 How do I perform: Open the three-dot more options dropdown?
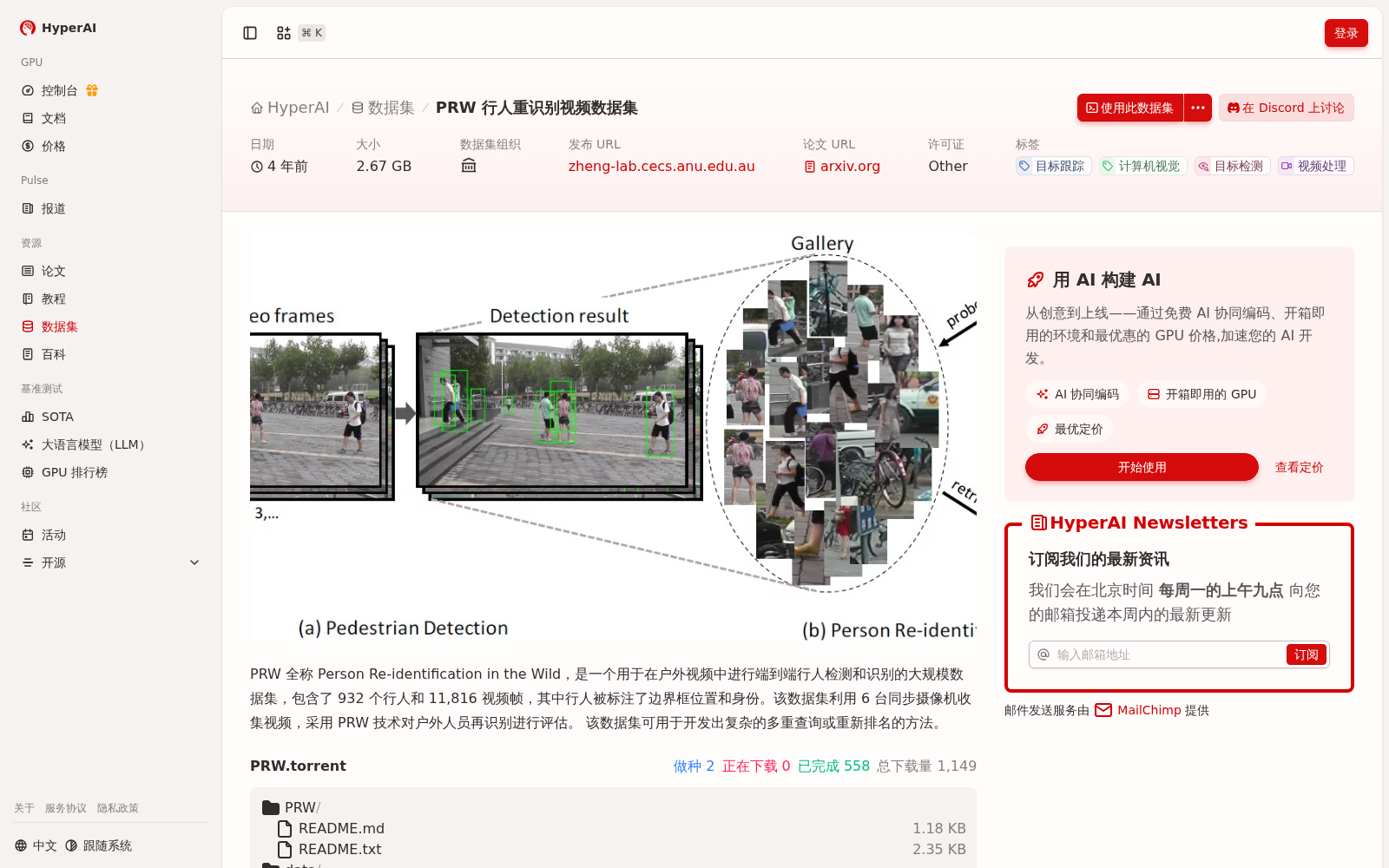tap(1198, 108)
